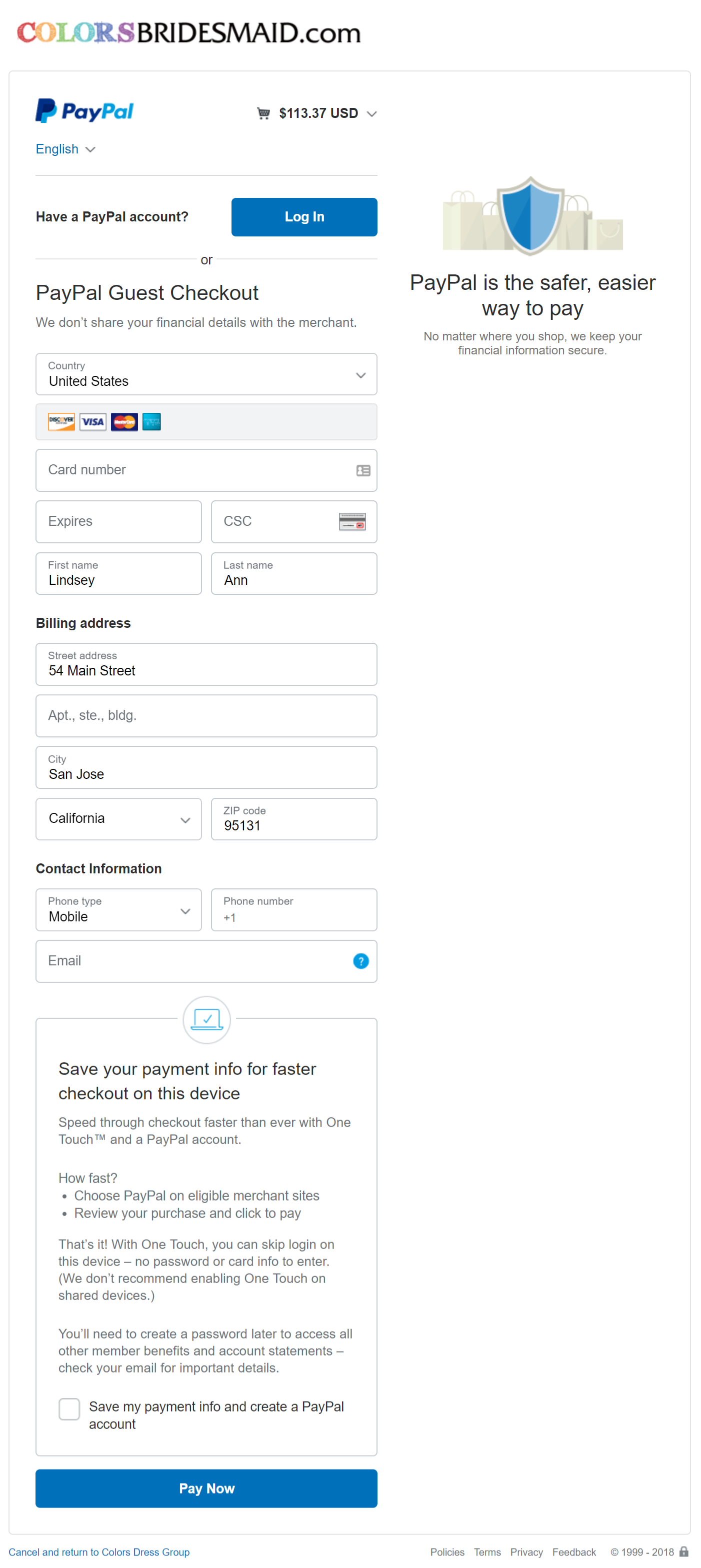Viewport: 701px width, 1568px height.
Task: Open the English language dropdown
Action: tap(65, 149)
